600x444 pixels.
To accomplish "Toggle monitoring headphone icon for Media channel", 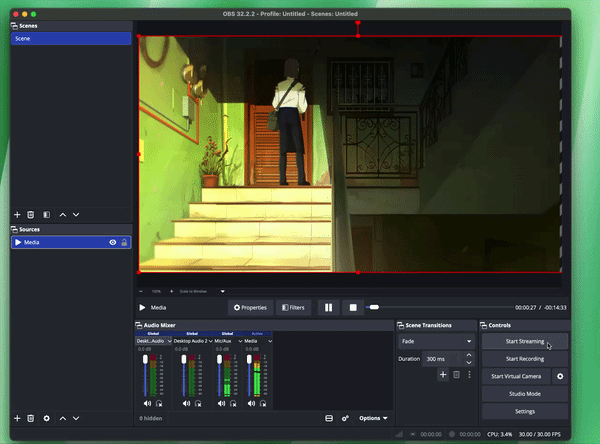I will click(x=263, y=403).
